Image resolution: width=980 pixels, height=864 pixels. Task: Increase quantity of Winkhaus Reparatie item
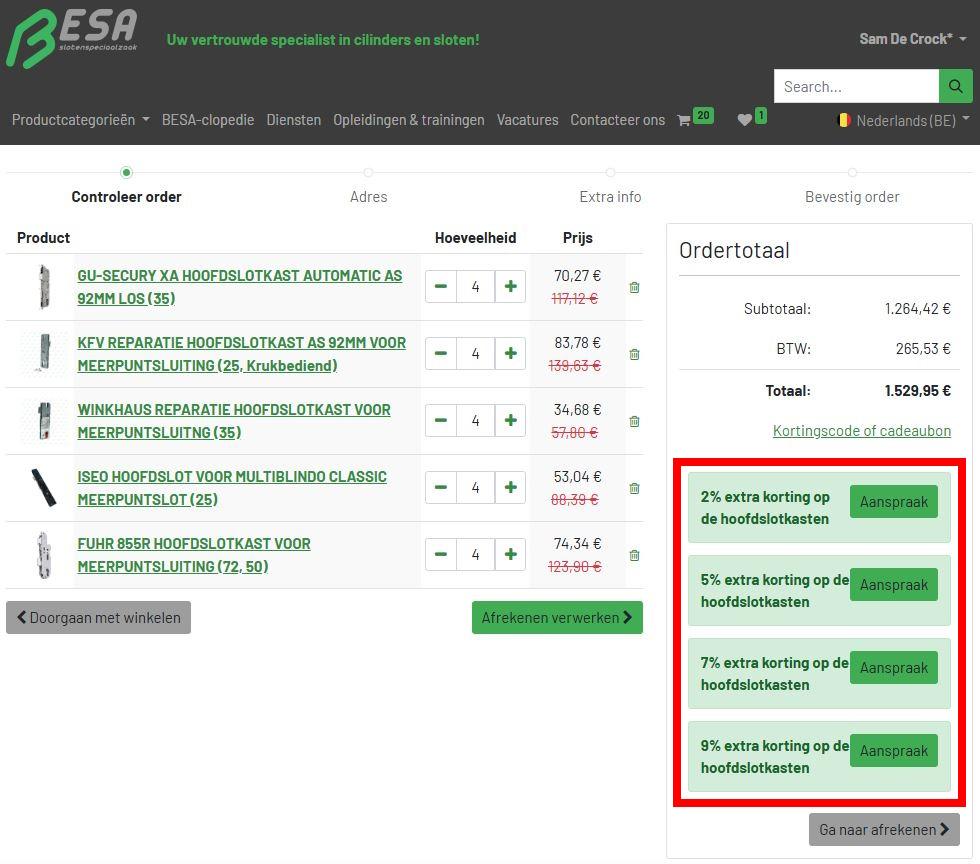coord(510,420)
